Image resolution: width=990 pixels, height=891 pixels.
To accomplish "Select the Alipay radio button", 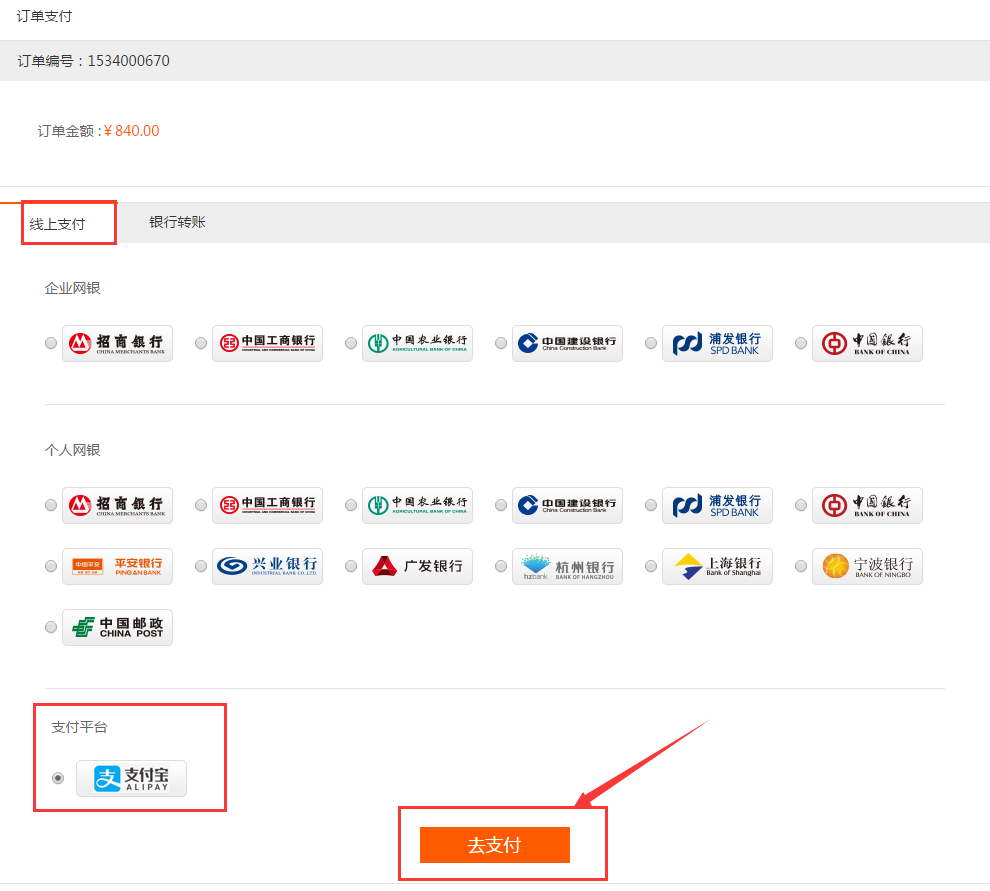I will (58, 778).
